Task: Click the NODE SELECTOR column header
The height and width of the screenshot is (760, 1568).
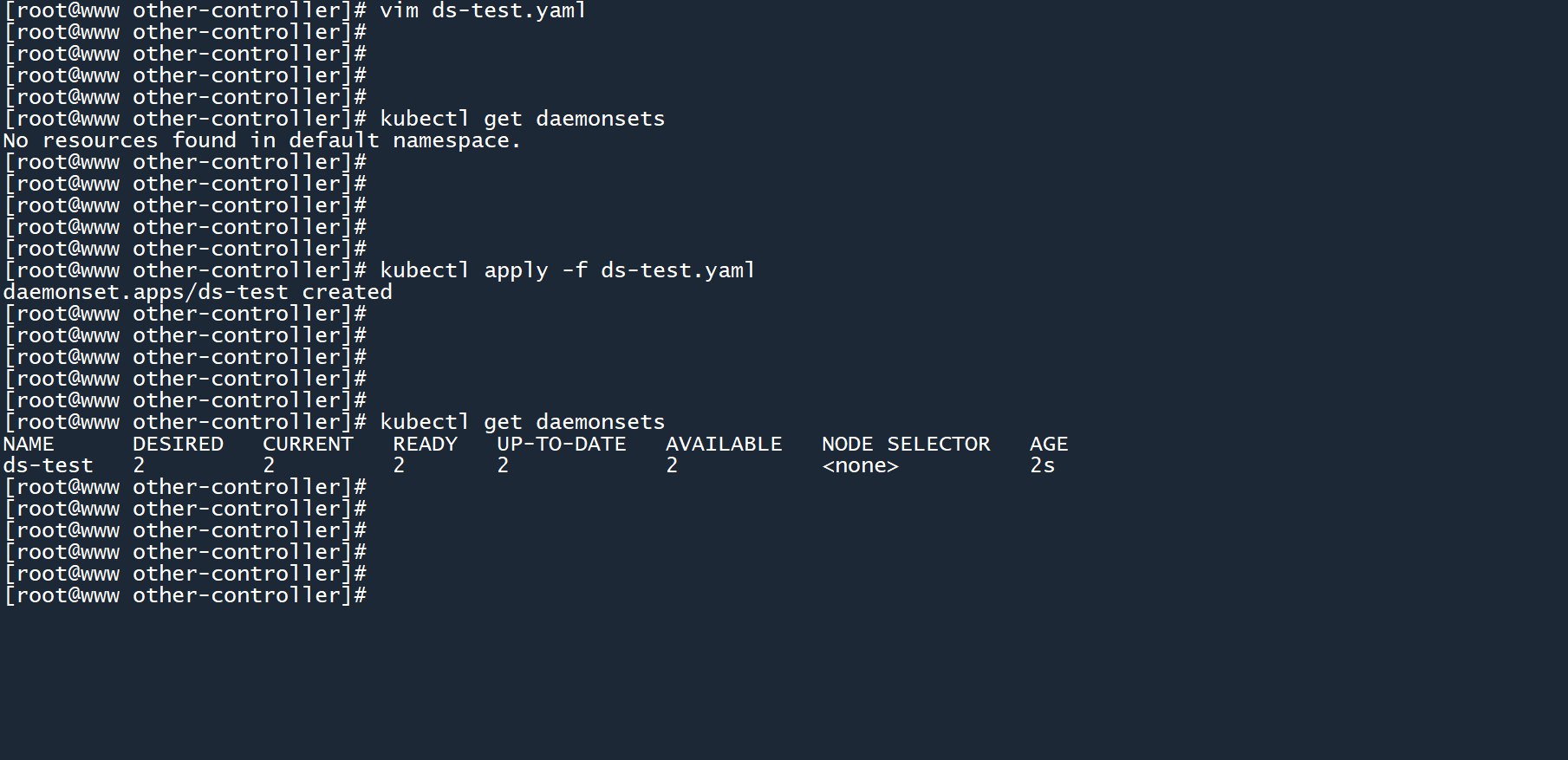Action: click(x=906, y=444)
